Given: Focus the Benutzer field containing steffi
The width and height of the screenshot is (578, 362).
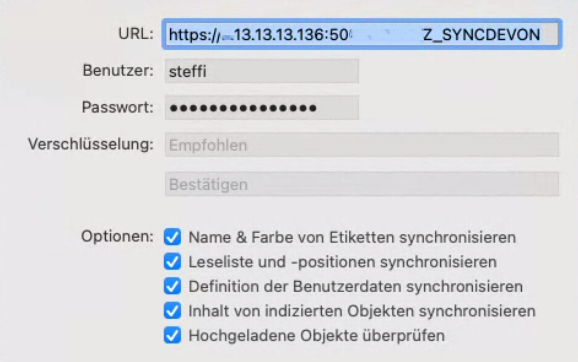Looking at the screenshot, I should 262,71.
